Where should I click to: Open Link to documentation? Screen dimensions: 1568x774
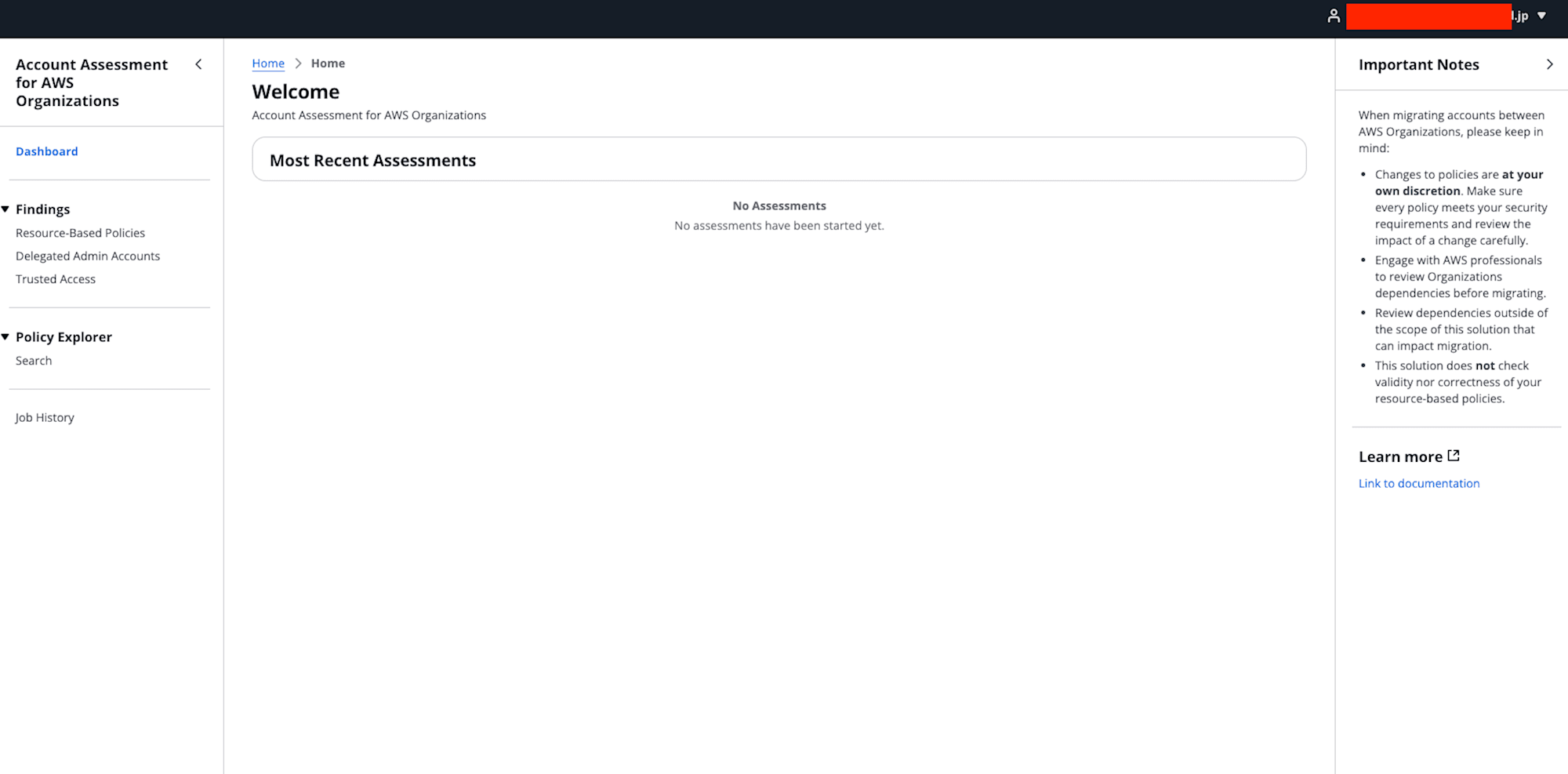[1419, 483]
